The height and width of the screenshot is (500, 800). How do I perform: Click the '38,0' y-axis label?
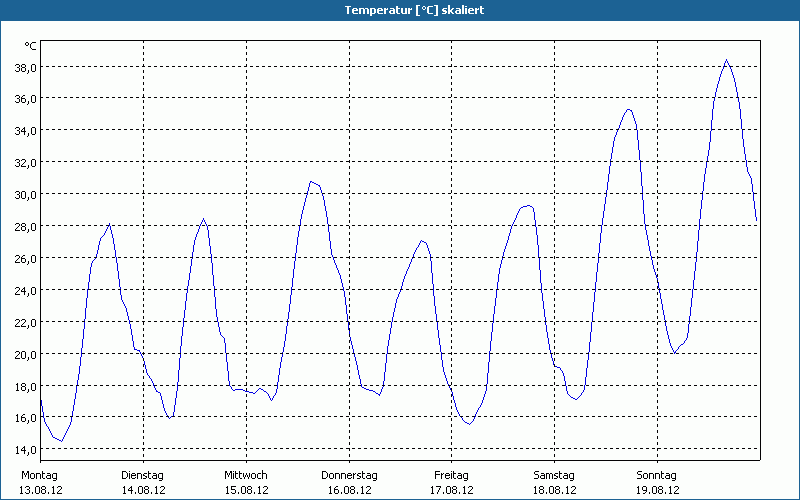[x=26, y=67]
